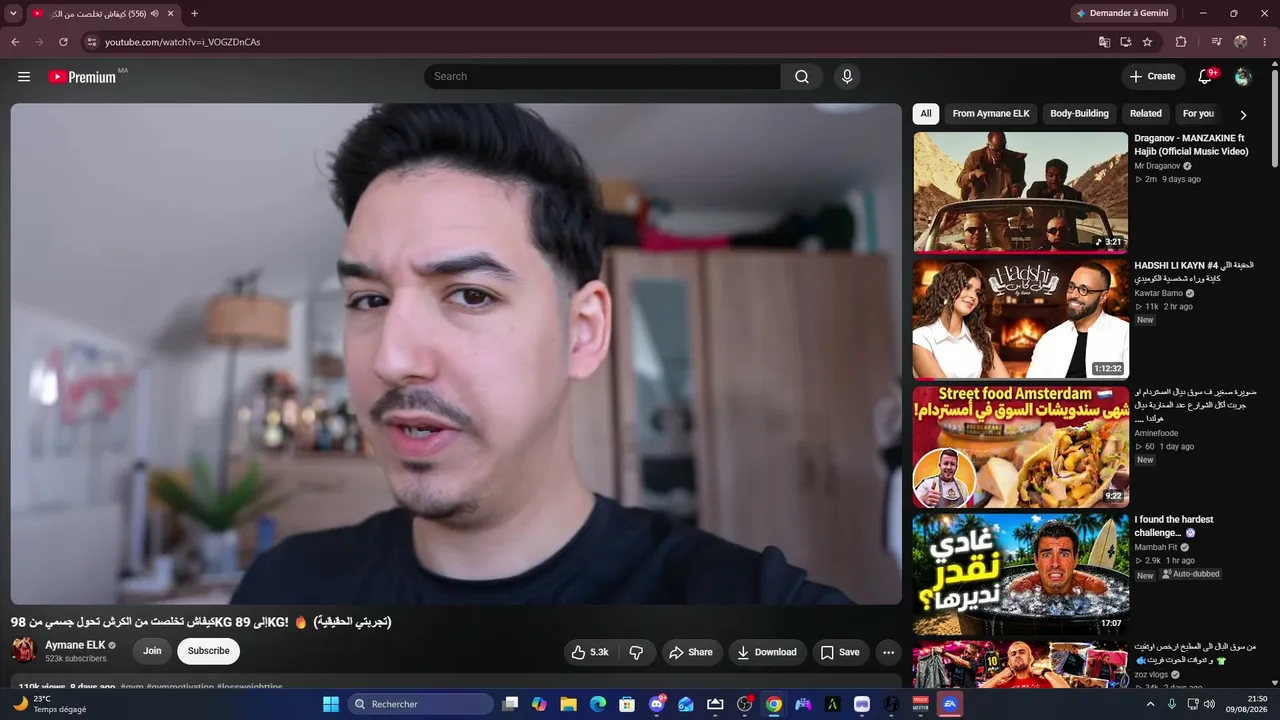Open YouTube account avatar menu
The image size is (1280, 720).
1243,77
